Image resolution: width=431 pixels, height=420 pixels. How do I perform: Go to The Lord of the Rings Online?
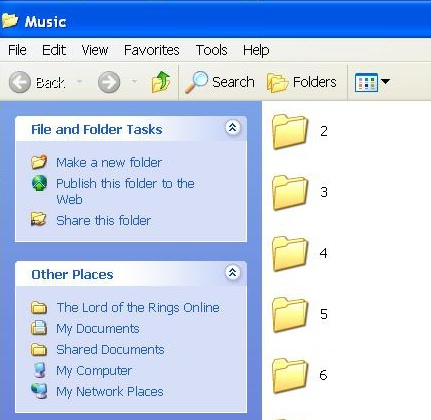(x=138, y=308)
